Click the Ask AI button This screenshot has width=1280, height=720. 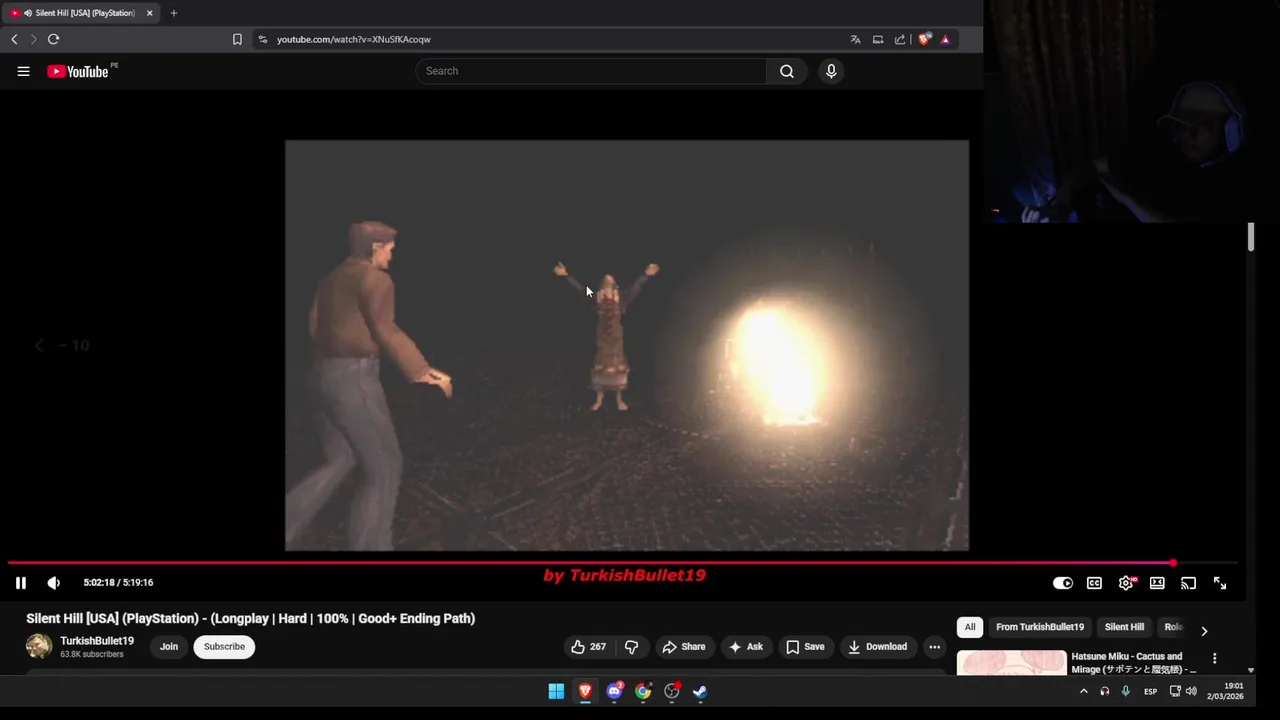point(745,647)
